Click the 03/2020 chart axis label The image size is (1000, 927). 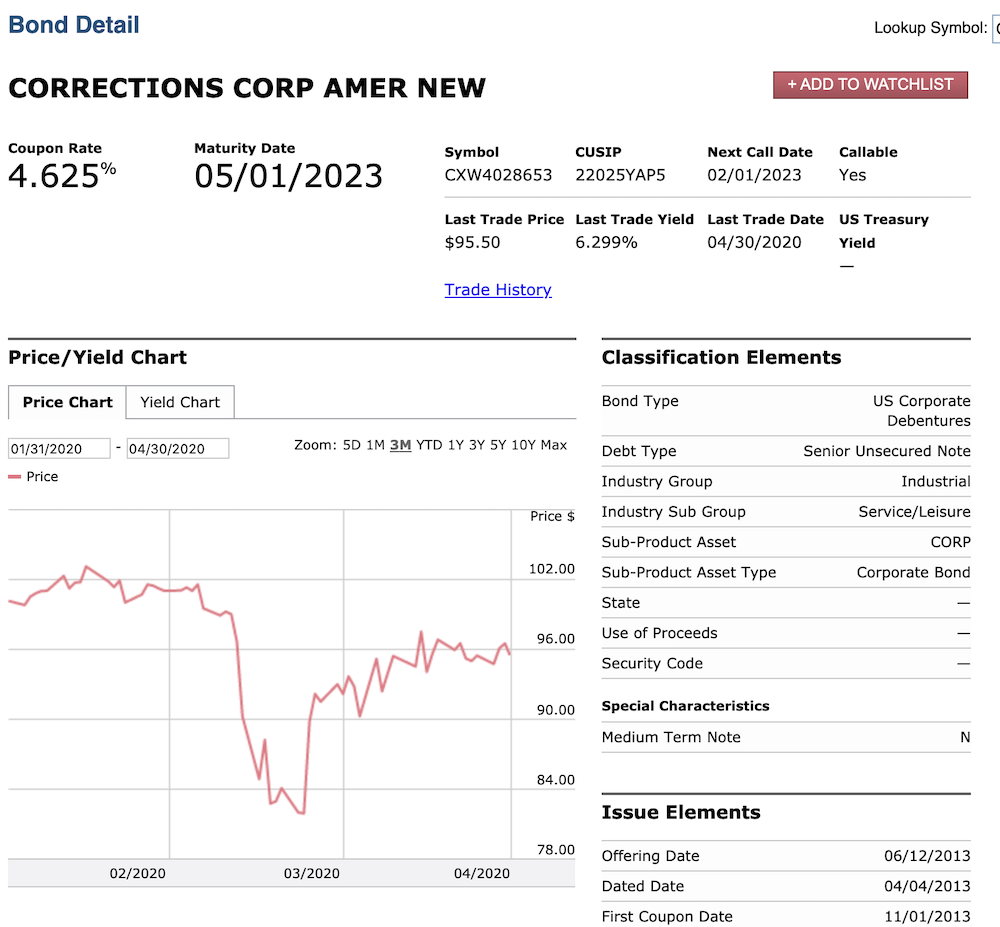[311, 873]
